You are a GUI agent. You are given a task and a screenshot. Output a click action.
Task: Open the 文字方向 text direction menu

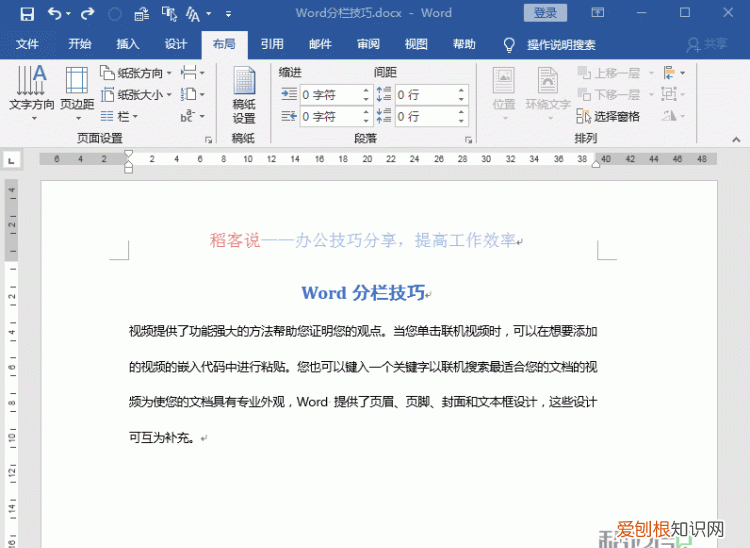point(32,93)
